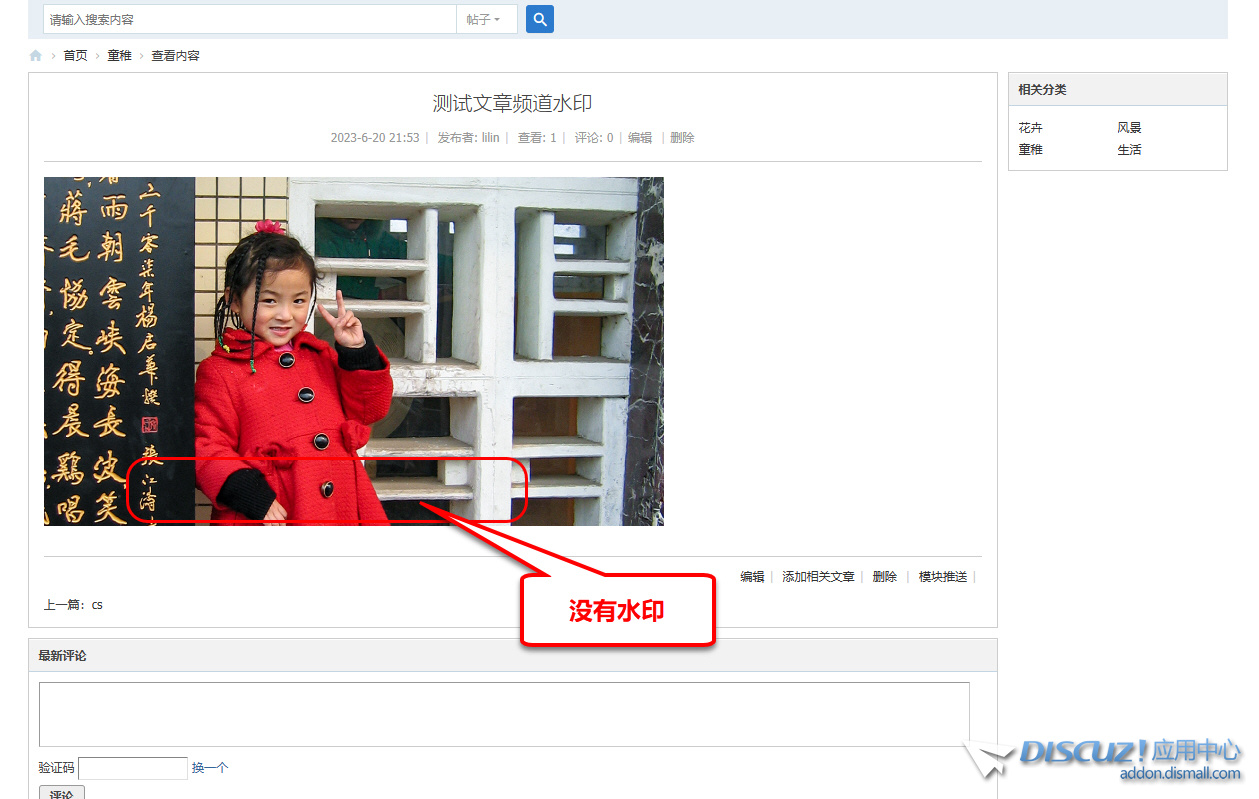Select 风景 category in sidebar
This screenshot has width=1259, height=799.
click(1129, 128)
